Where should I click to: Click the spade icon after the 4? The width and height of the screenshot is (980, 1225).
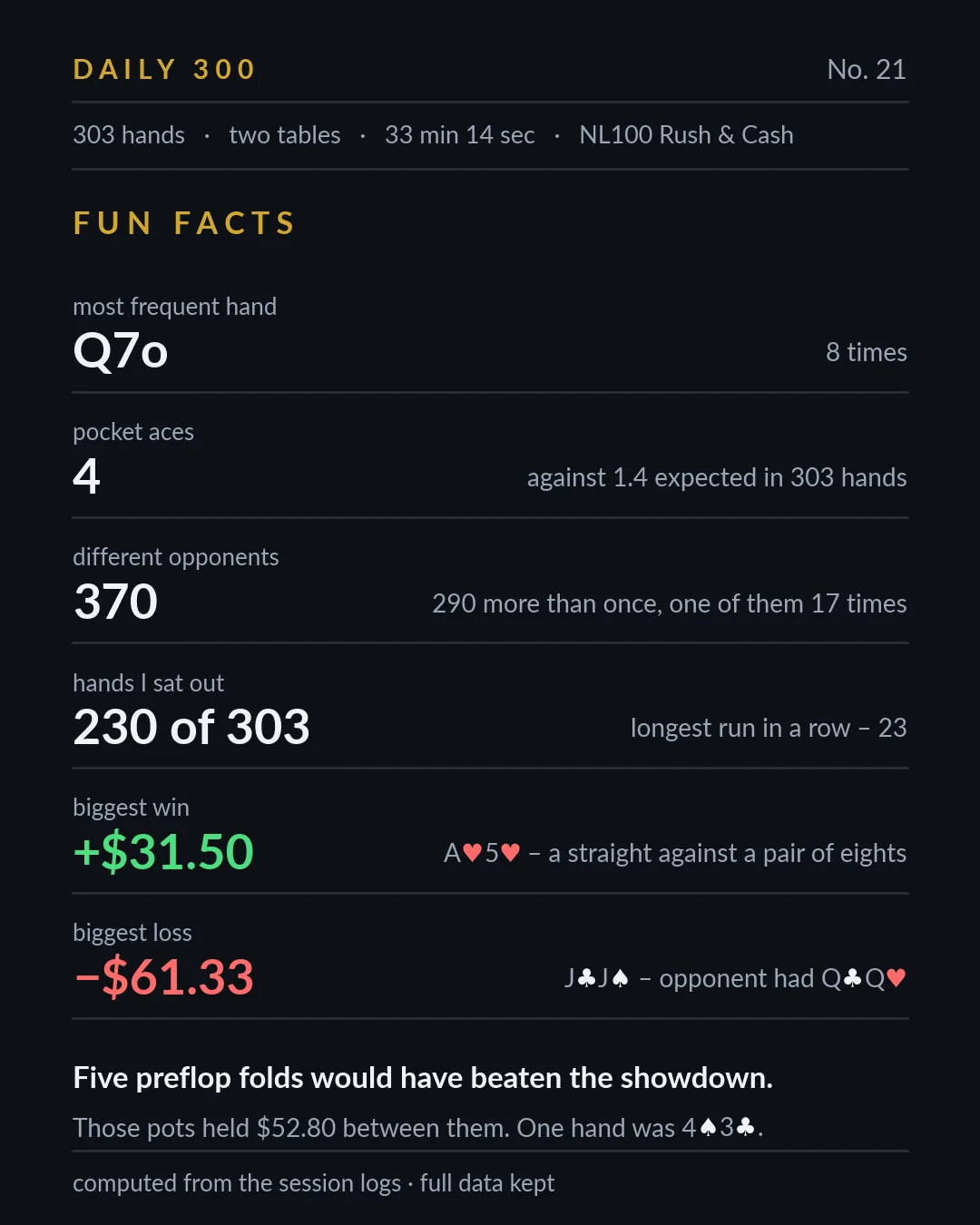tap(708, 1128)
